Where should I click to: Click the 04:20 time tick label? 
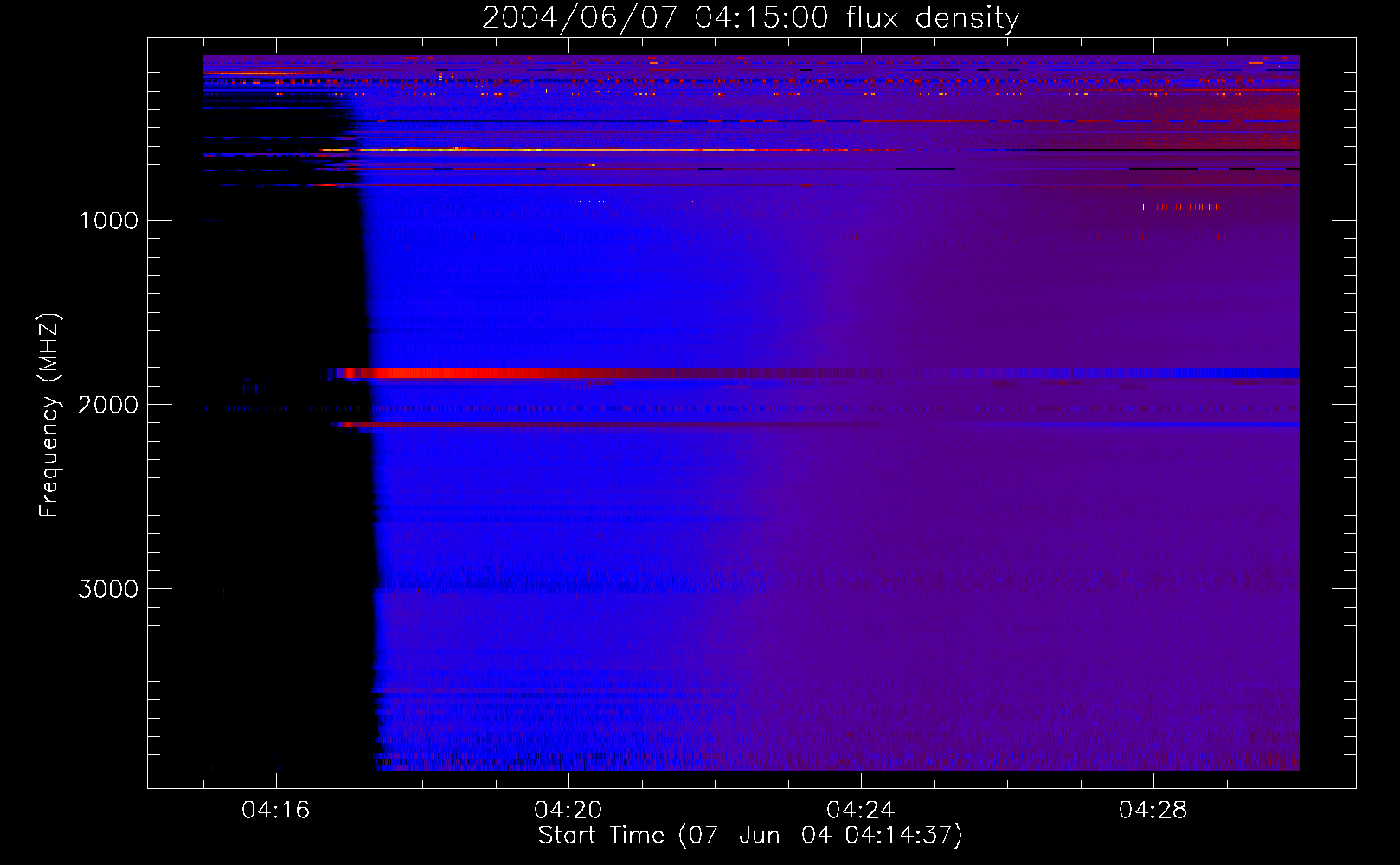(x=568, y=811)
